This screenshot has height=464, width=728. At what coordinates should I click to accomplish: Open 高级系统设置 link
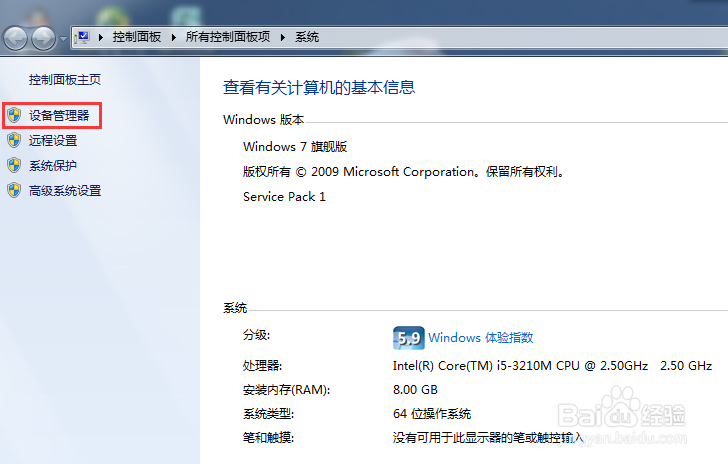click(x=65, y=190)
